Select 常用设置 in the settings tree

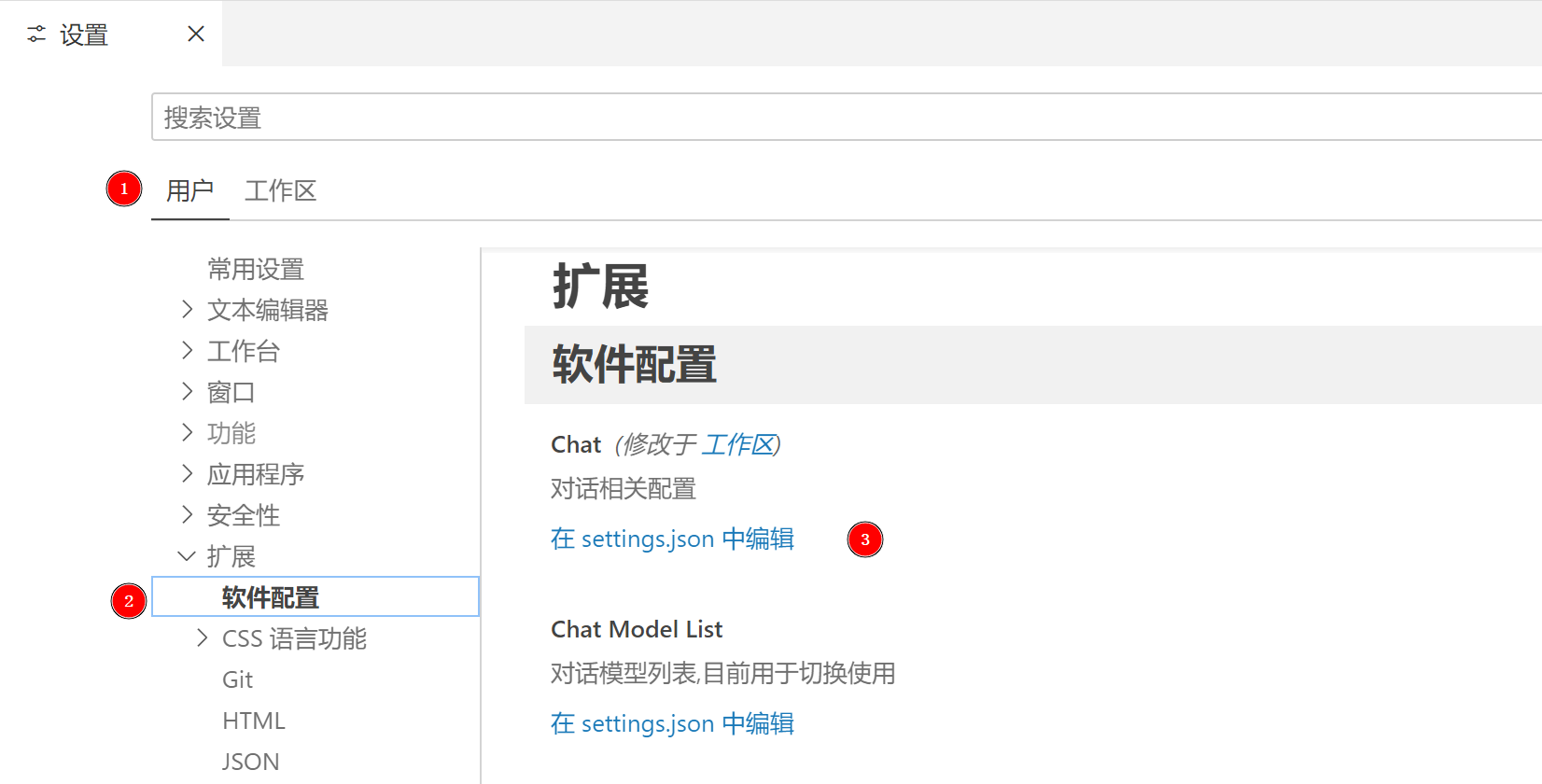click(x=256, y=270)
